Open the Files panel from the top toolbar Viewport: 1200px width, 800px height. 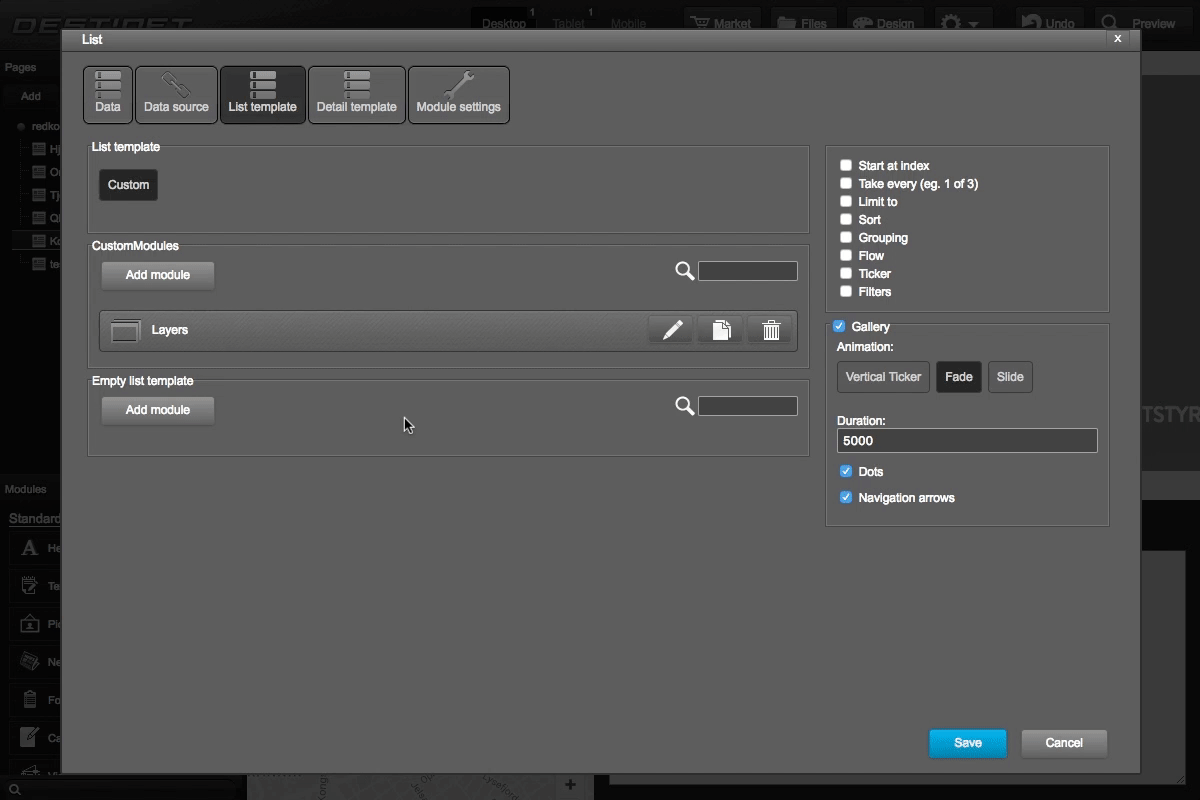(x=803, y=19)
